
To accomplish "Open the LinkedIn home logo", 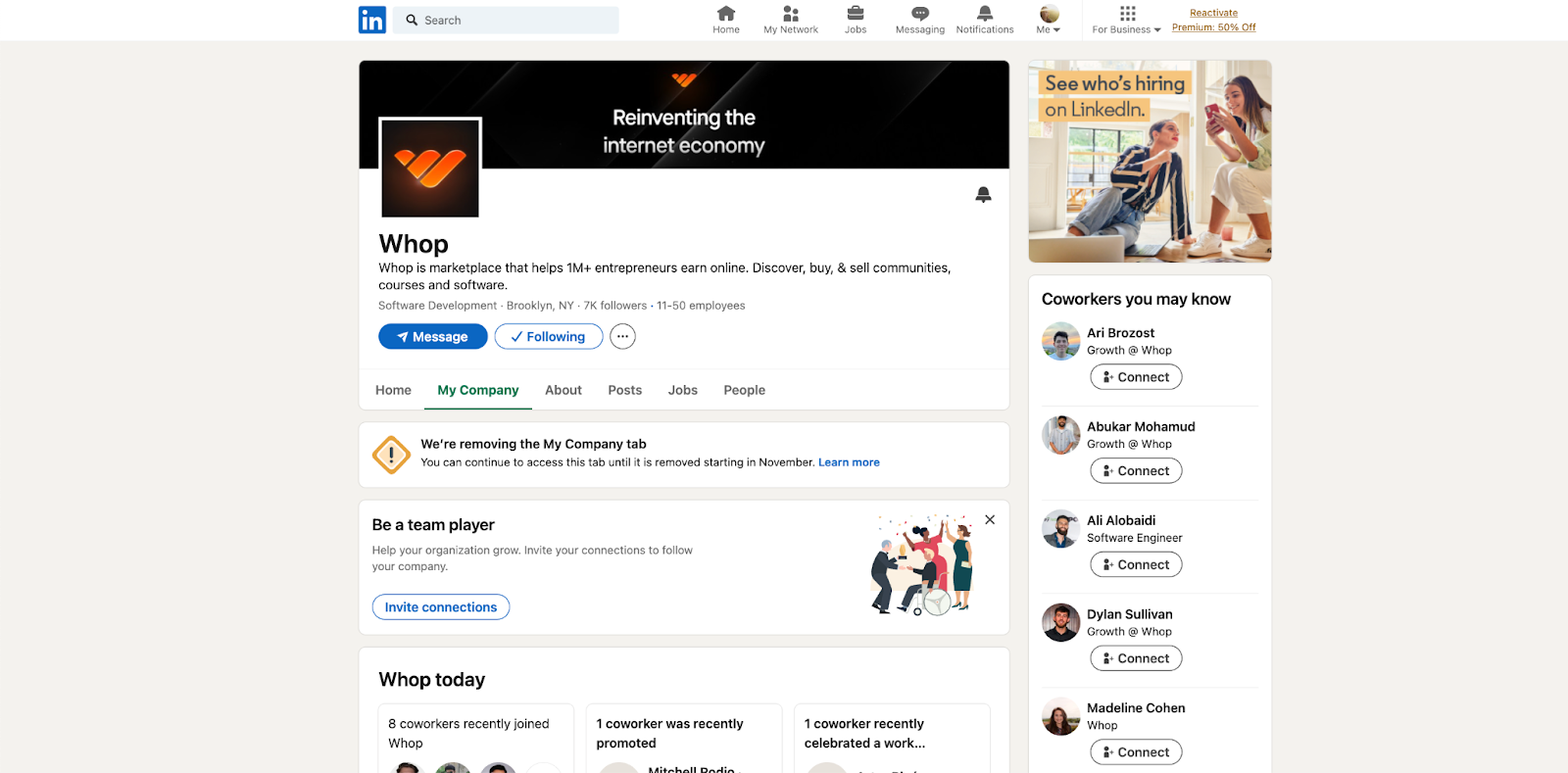I will (372, 20).
